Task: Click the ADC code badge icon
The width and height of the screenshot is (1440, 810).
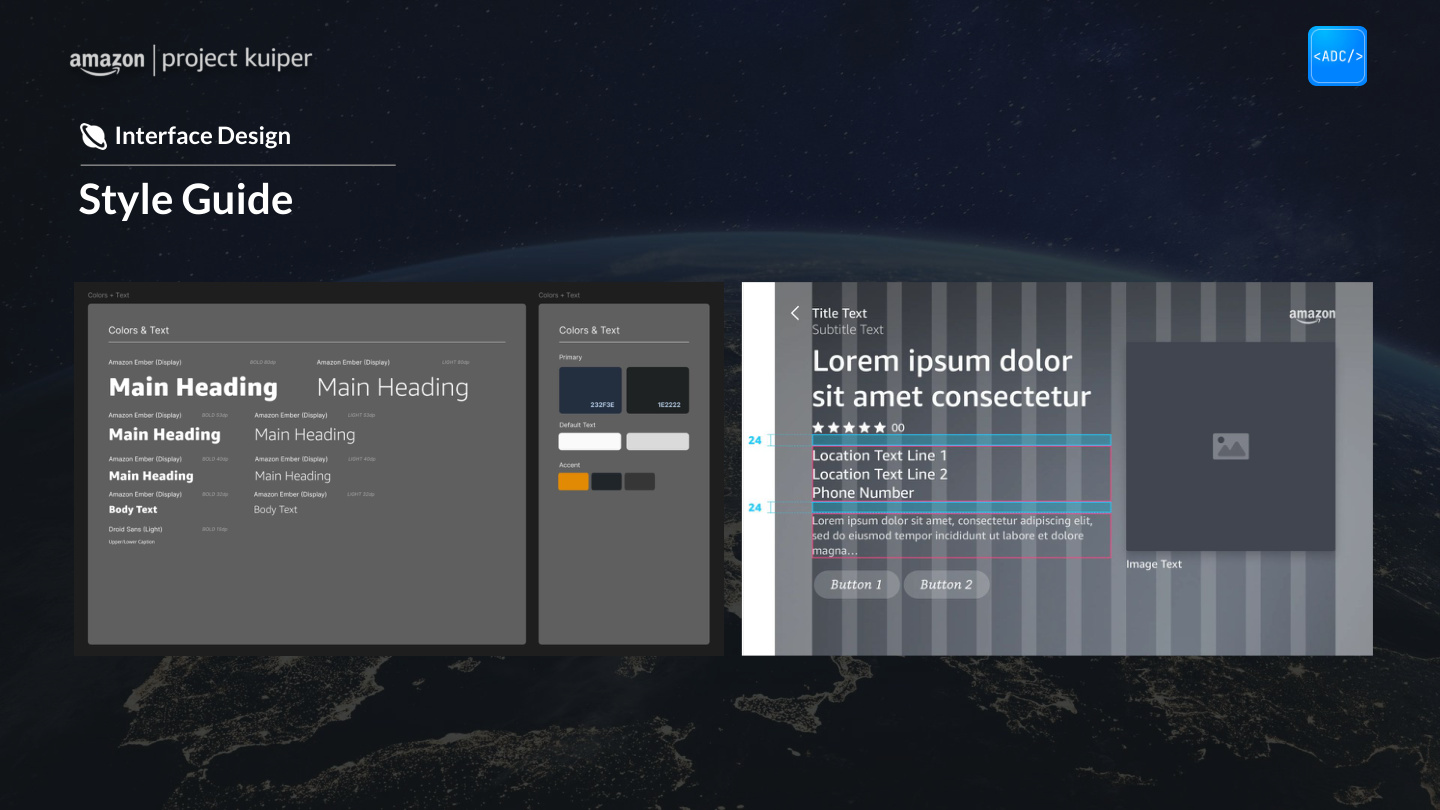Action: (1337, 56)
